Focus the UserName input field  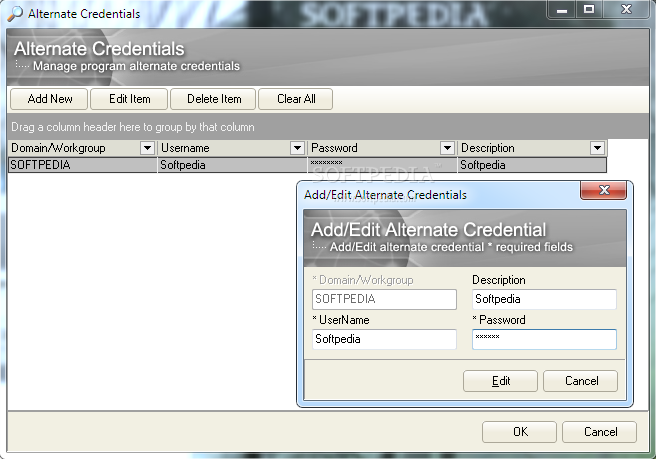(384, 339)
